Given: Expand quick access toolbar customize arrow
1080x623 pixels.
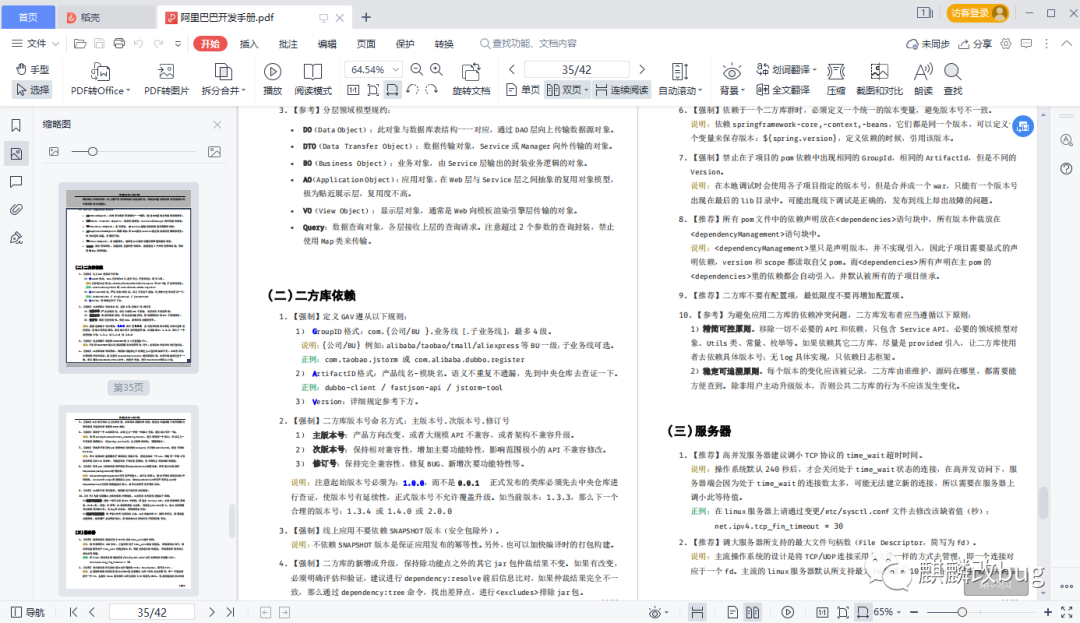Looking at the screenshot, I should click(x=178, y=43).
